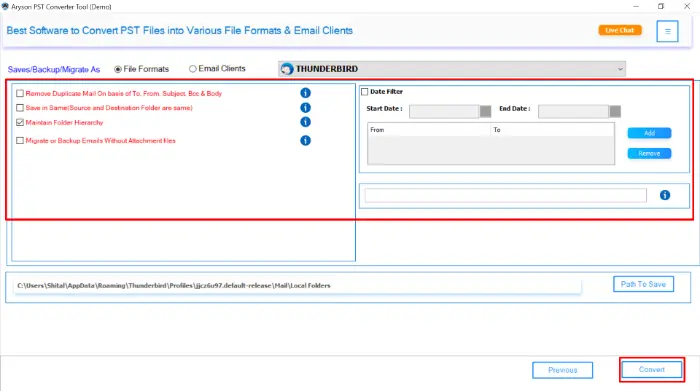The image size is (700, 391).
Task: Open the End Date calendar picker
Action: point(615,111)
